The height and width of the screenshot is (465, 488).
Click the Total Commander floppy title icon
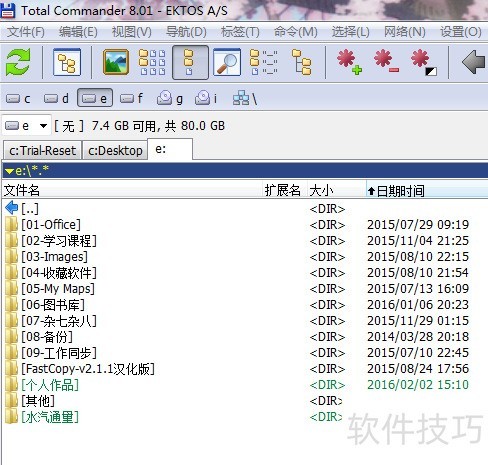(8, 10)
